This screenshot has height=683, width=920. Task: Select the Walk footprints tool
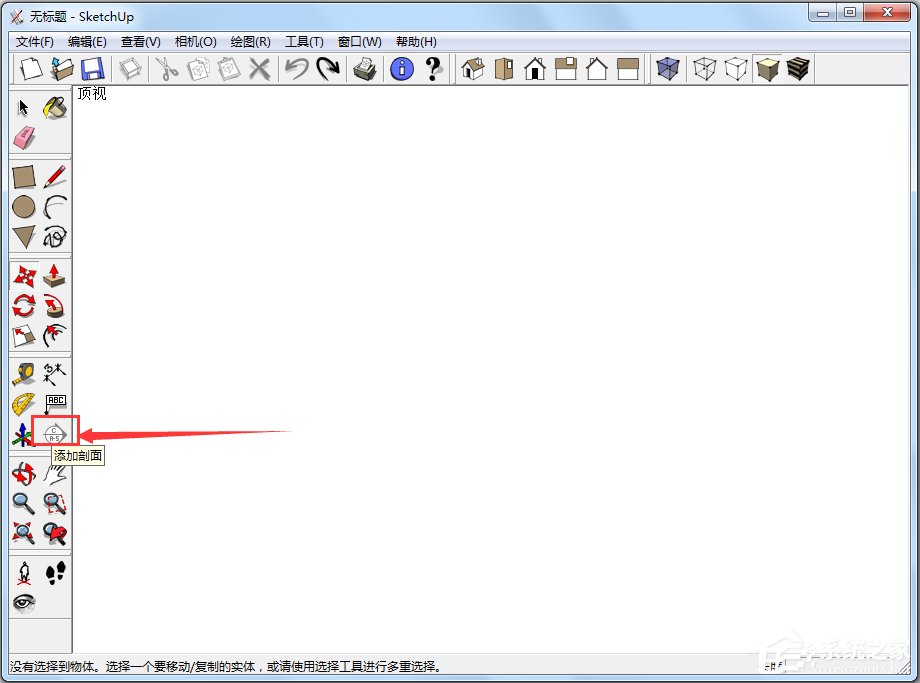(x=55, y=573)
